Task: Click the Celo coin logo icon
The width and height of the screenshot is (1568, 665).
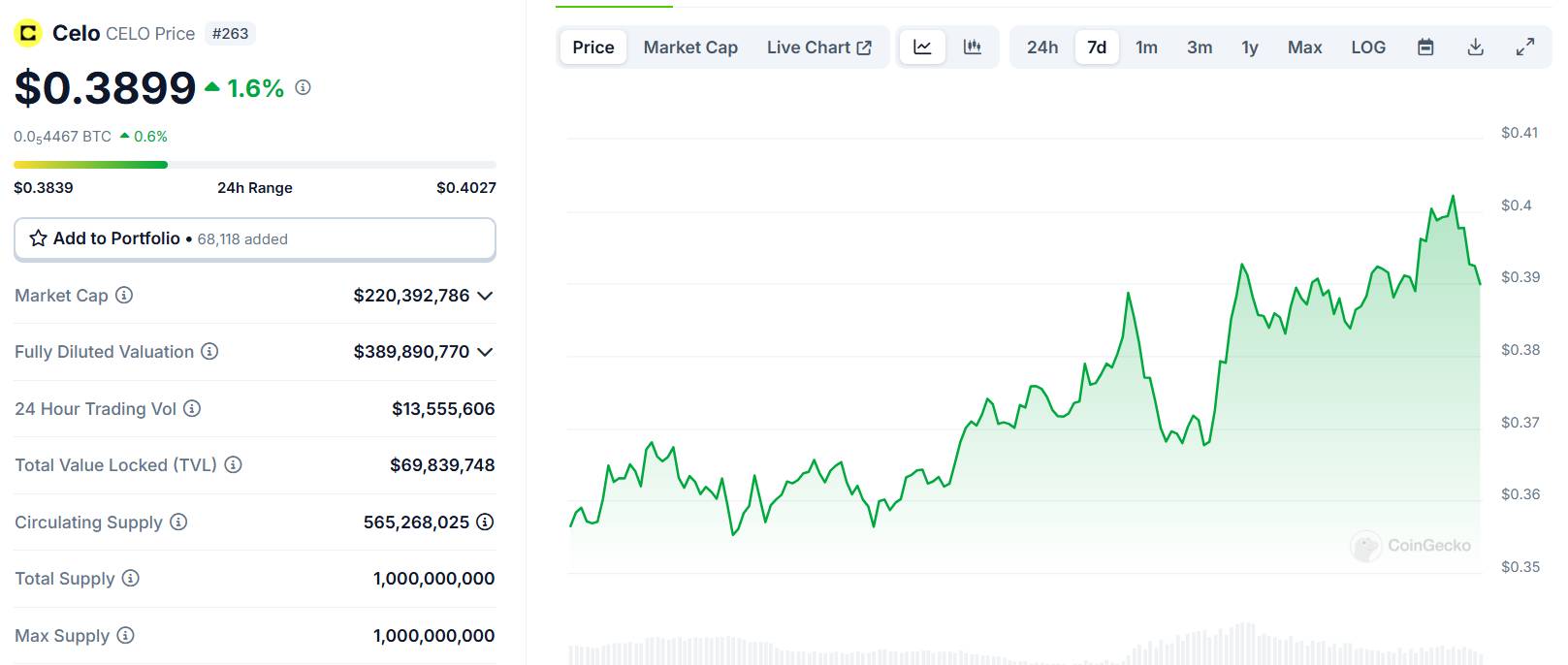Action: [28, 34]
